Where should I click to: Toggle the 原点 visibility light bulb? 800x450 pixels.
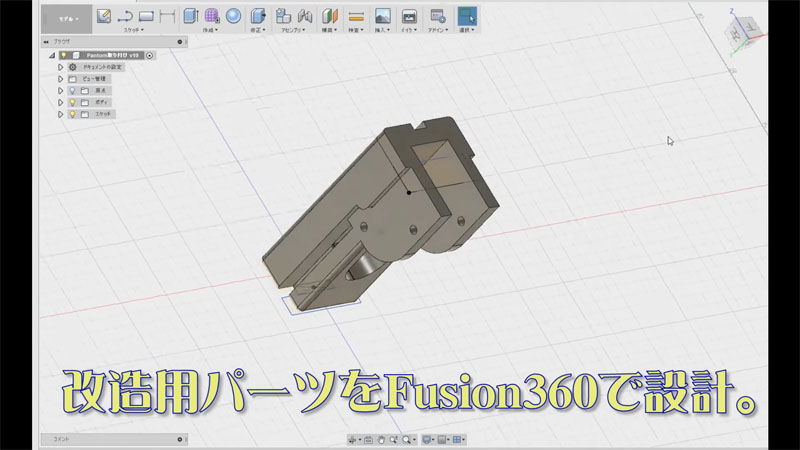tap(72, 90)
